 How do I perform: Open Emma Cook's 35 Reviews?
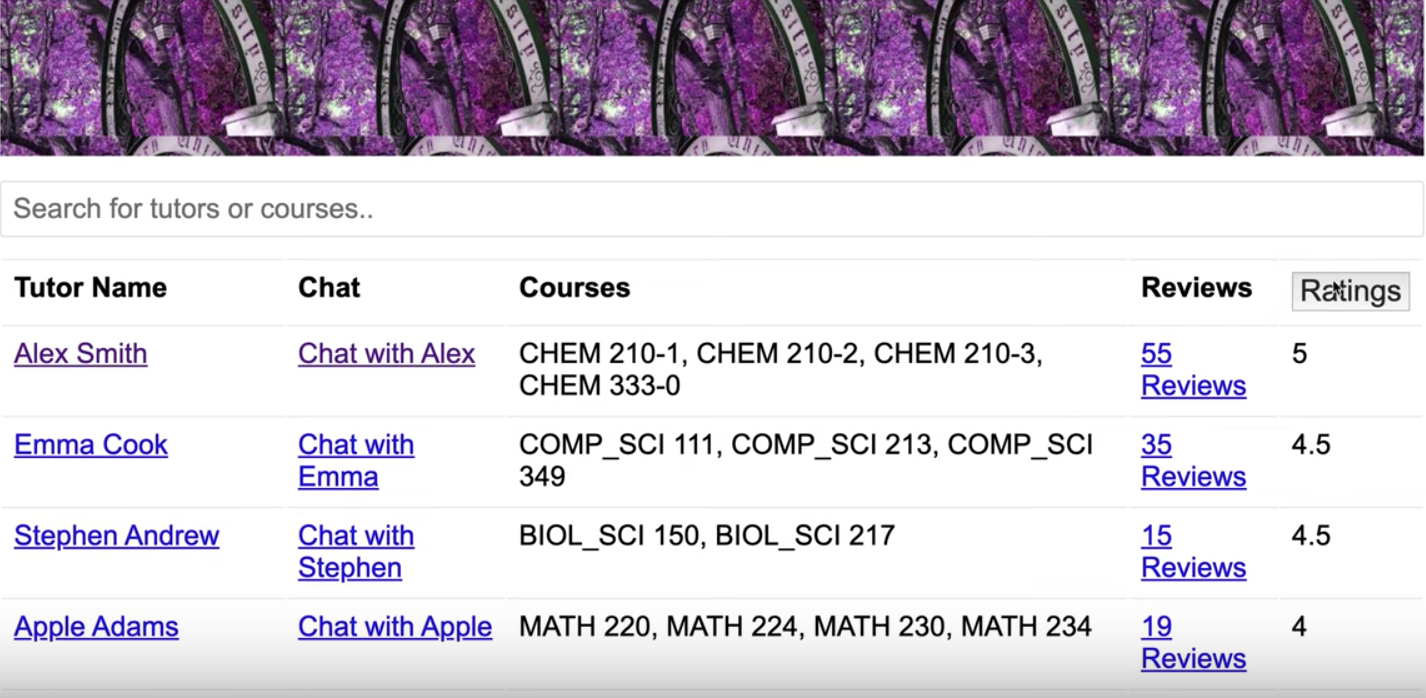(x=1193, y=461)
